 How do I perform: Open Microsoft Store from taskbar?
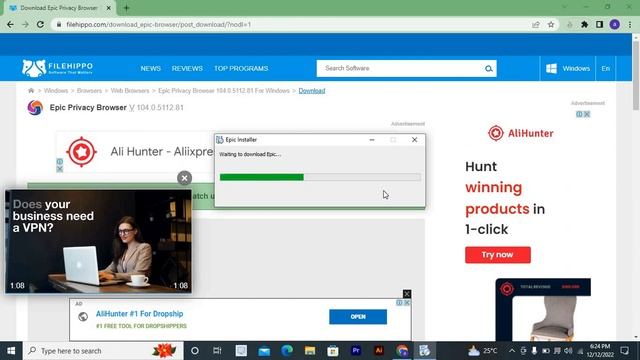tap(333, 351)
